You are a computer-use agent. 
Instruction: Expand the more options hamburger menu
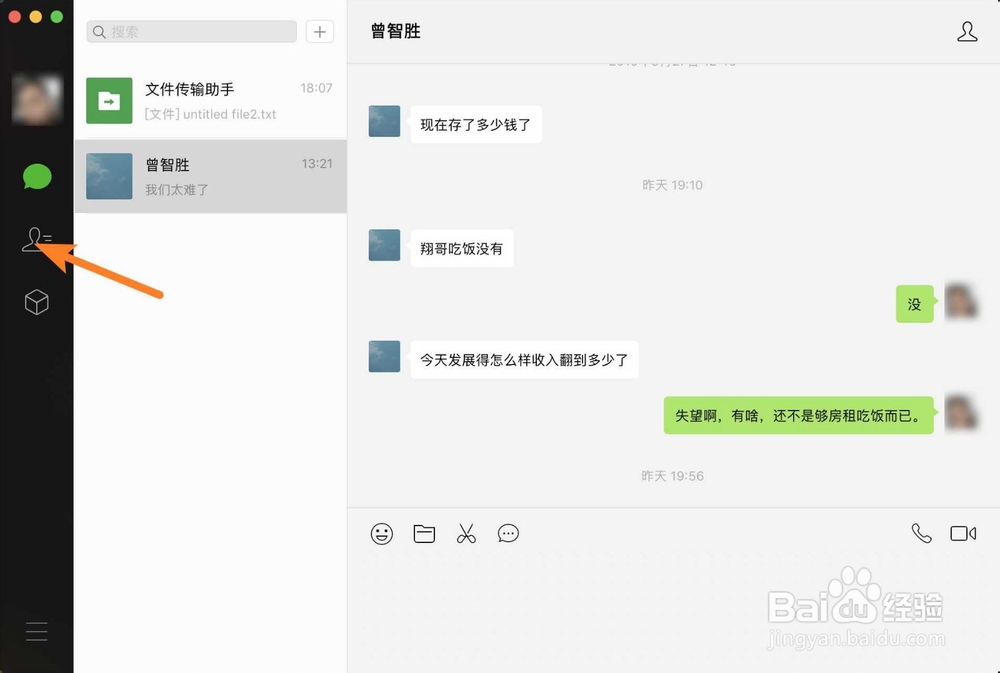[37, 632]
